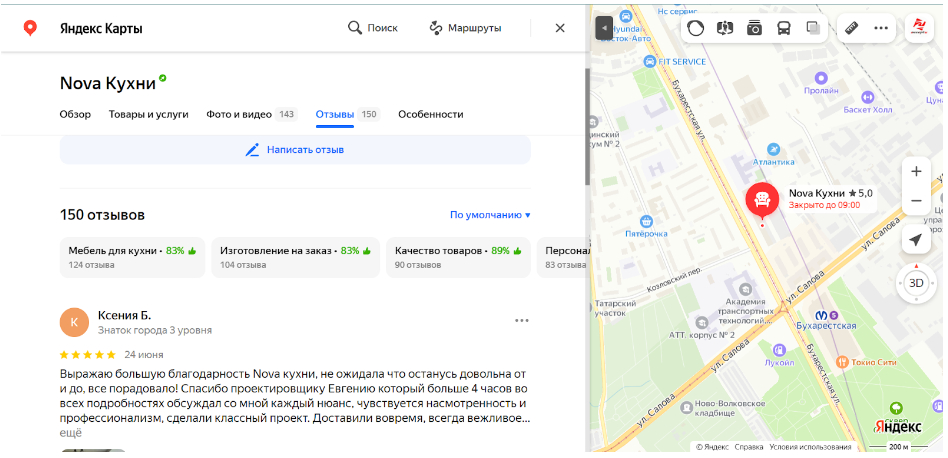This screenshot has width=948, height=458.
Task: Click the Токио Сити restaurant marker
Action: click(x=843, y=361)
